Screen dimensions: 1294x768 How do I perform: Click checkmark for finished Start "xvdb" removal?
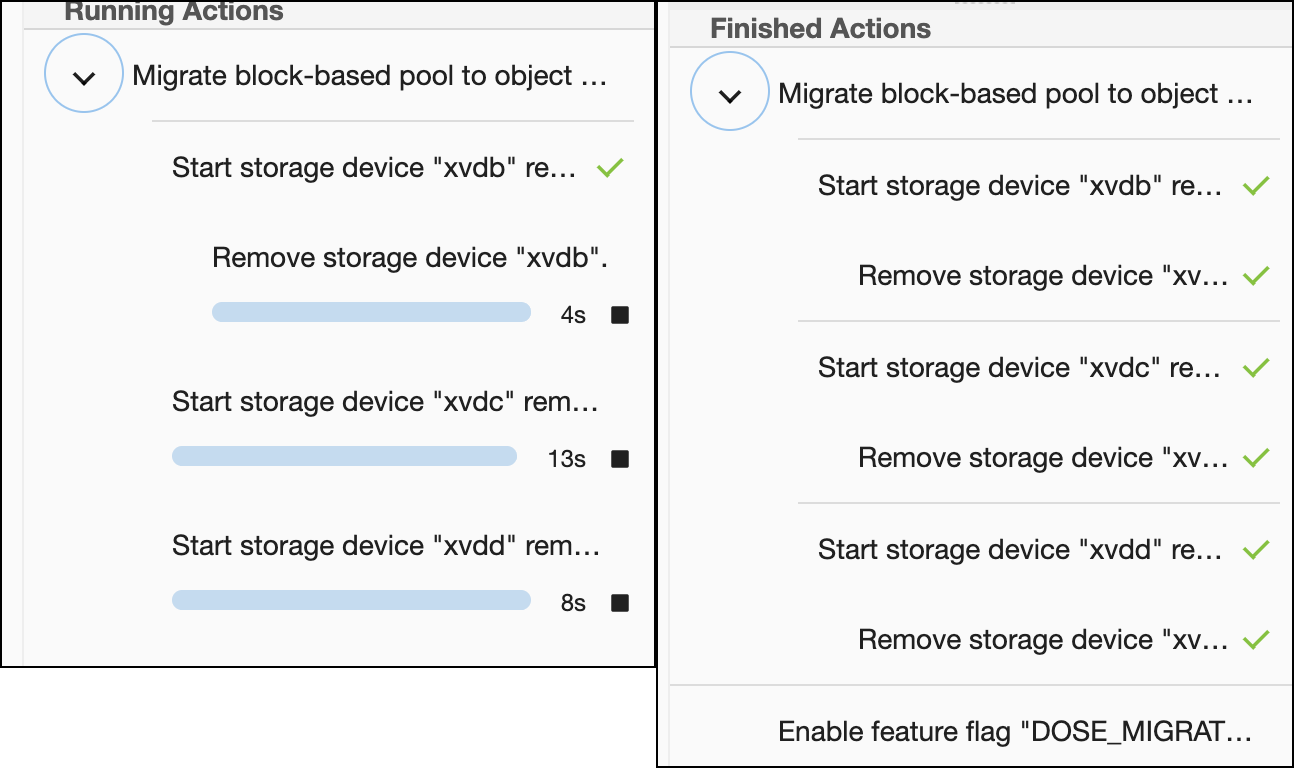coord(1255,186)
